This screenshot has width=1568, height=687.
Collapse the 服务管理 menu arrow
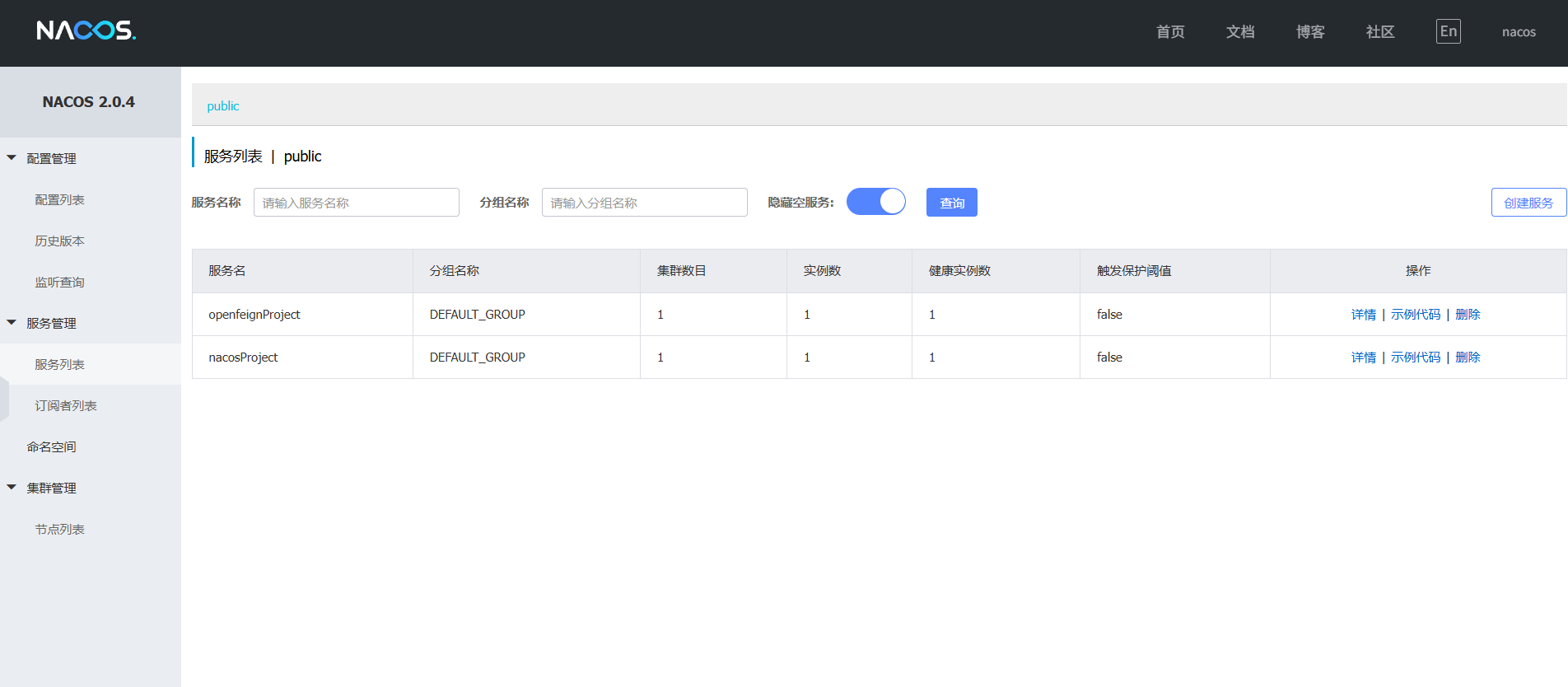coord(12,322)
